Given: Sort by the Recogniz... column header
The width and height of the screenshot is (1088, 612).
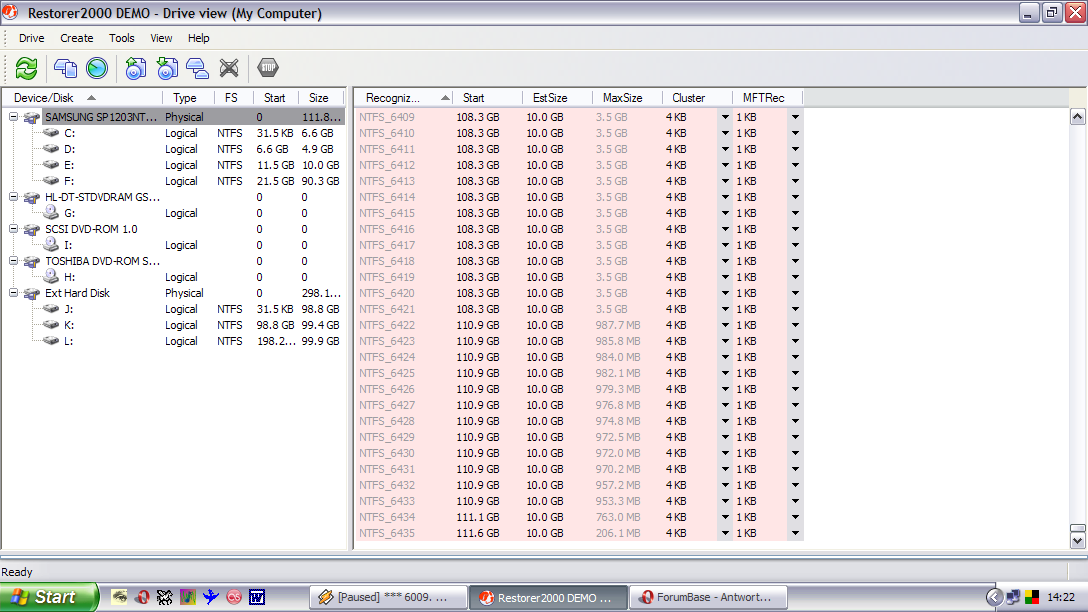Looking at the screenshot, I should point(405,98).
